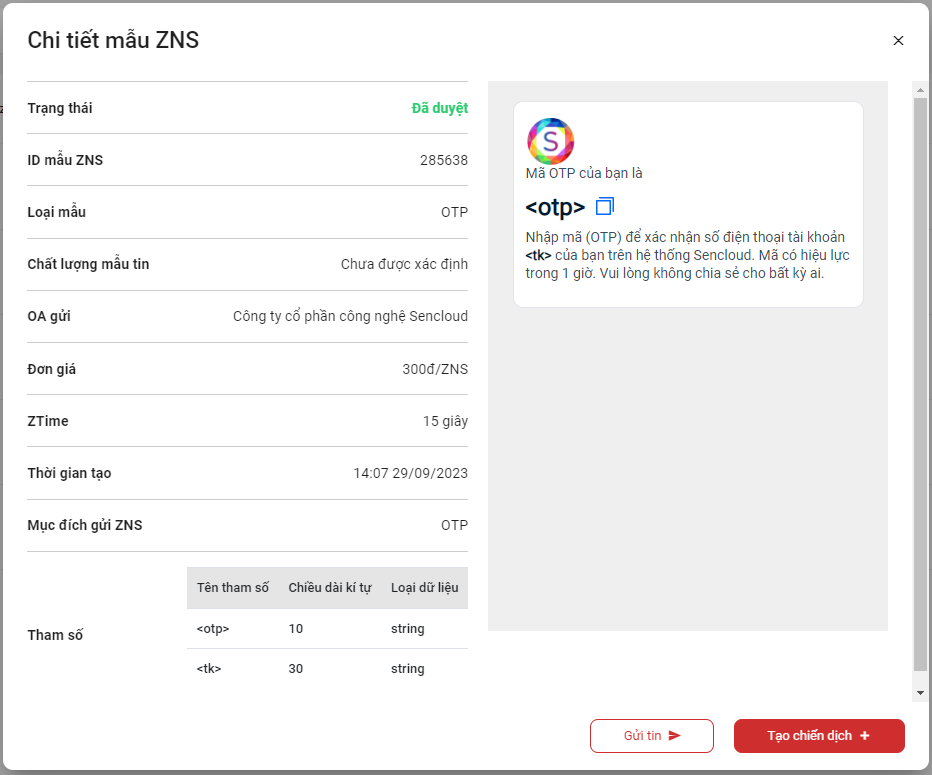
Task: Click the Đã duyệt status text
Action: [x=439, y=108]
